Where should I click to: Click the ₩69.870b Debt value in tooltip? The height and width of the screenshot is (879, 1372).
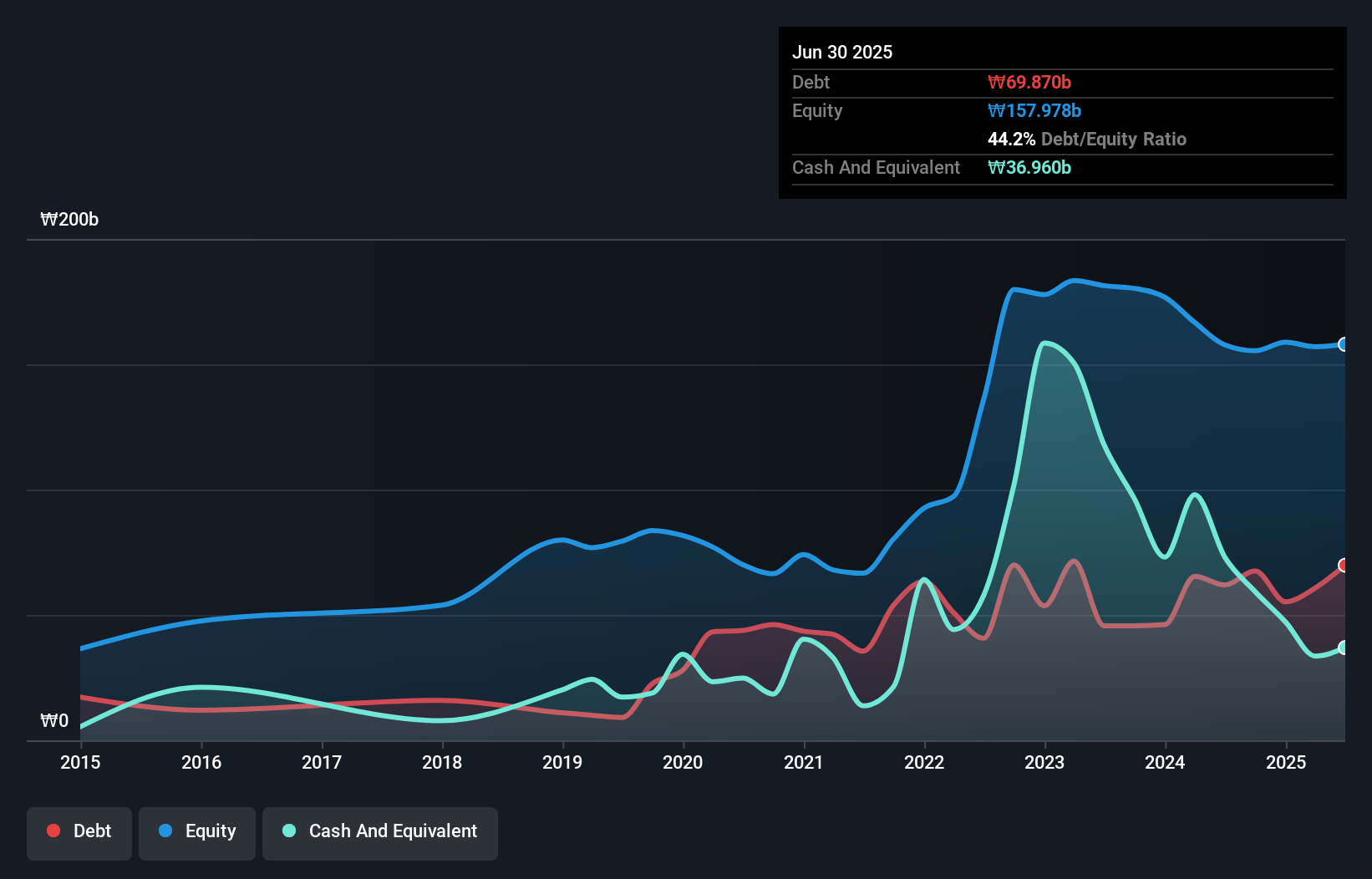click(1031, 82)
